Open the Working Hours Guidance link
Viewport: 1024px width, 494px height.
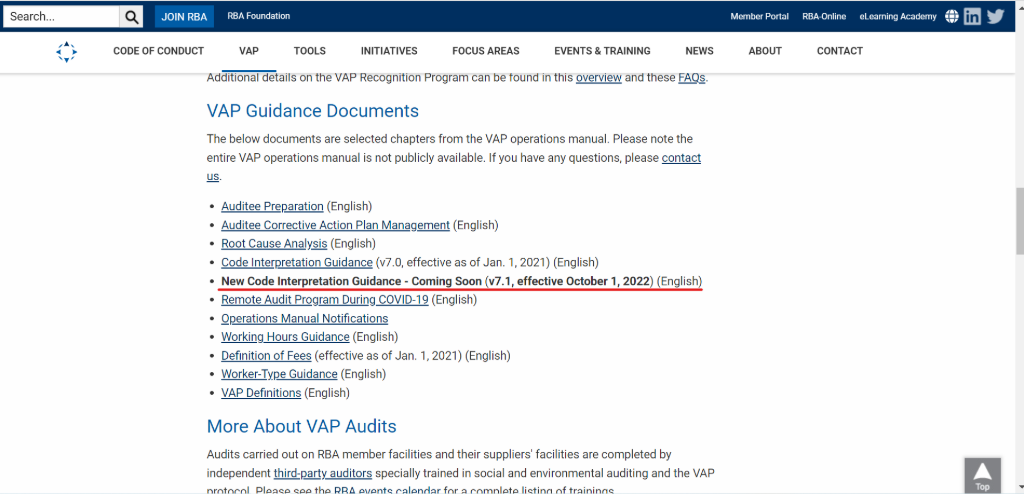285,337
